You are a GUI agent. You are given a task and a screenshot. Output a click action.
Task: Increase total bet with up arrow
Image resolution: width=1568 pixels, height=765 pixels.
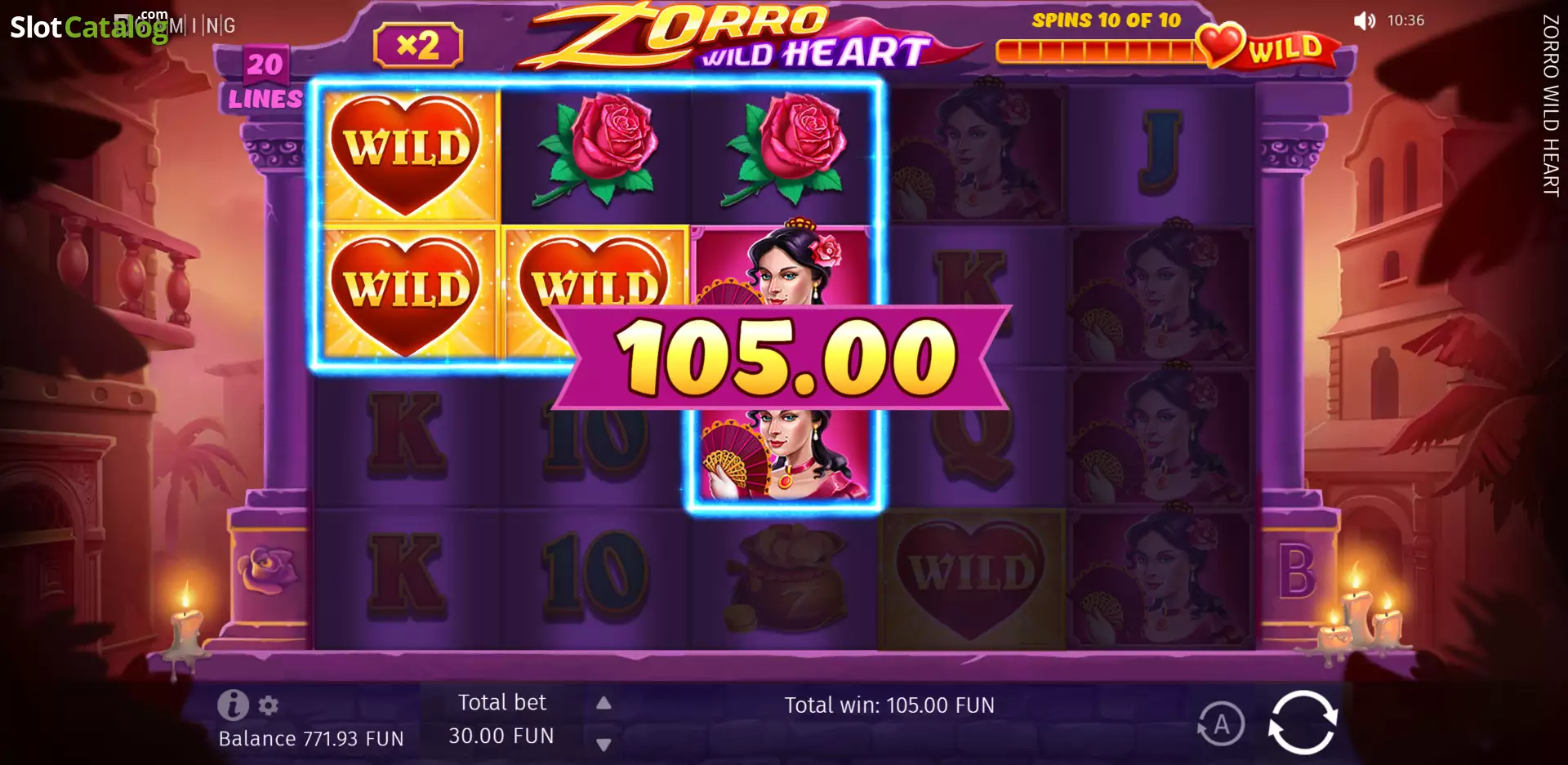pos(604,703)
